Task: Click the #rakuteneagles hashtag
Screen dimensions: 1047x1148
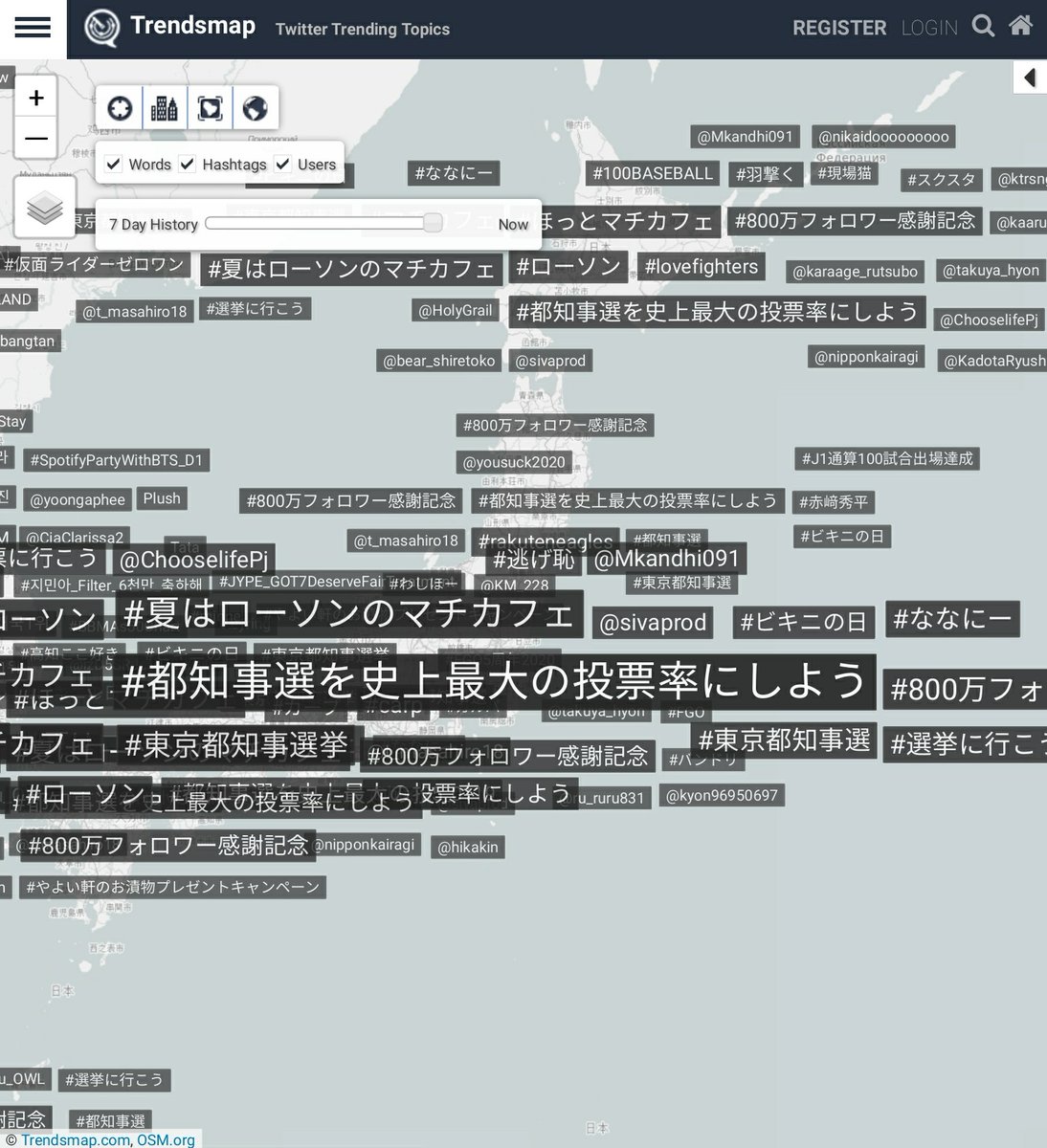Action: (546, 541)
